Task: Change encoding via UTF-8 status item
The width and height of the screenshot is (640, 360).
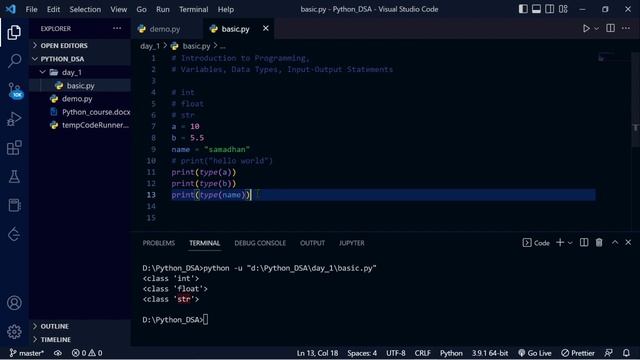Action: point(396,353)
